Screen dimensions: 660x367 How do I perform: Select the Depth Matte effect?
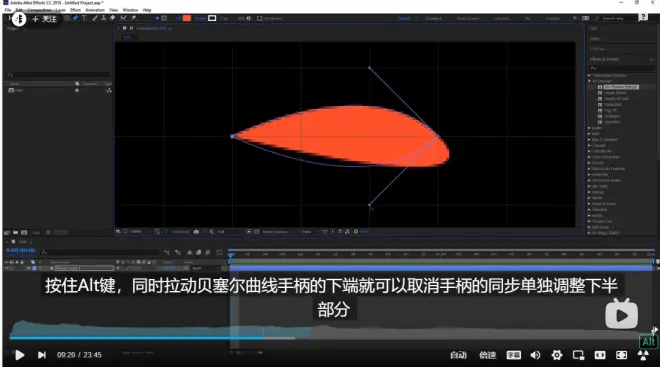pos(615,93)
